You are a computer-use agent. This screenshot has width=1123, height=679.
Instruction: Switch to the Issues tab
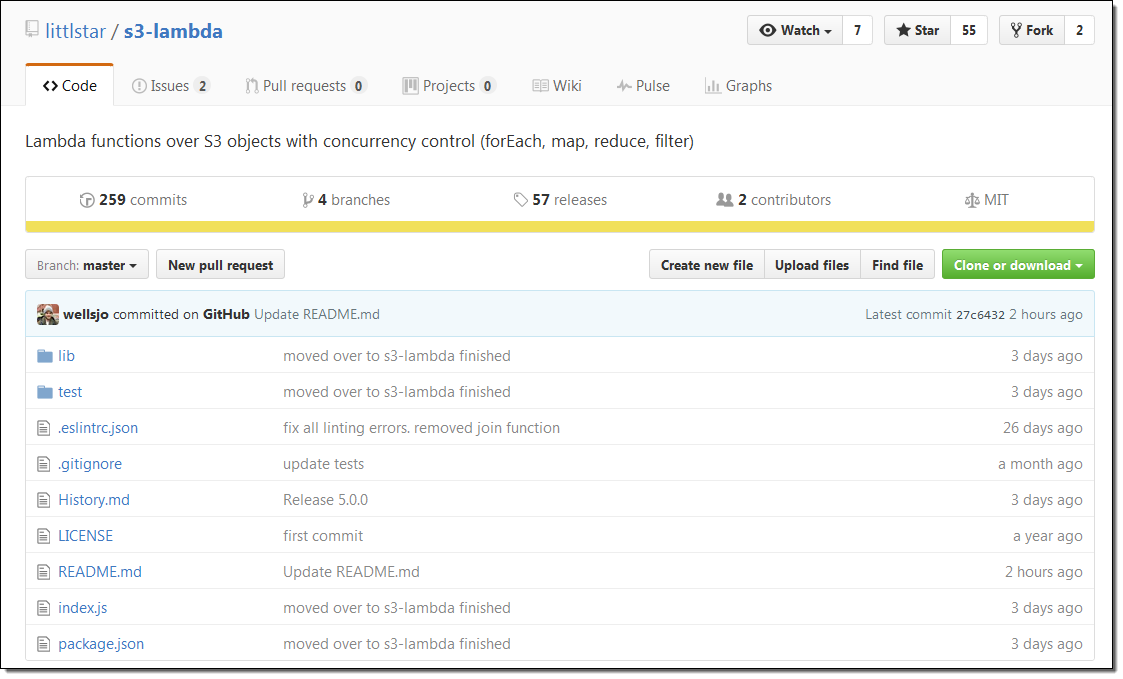coord(170,86)
